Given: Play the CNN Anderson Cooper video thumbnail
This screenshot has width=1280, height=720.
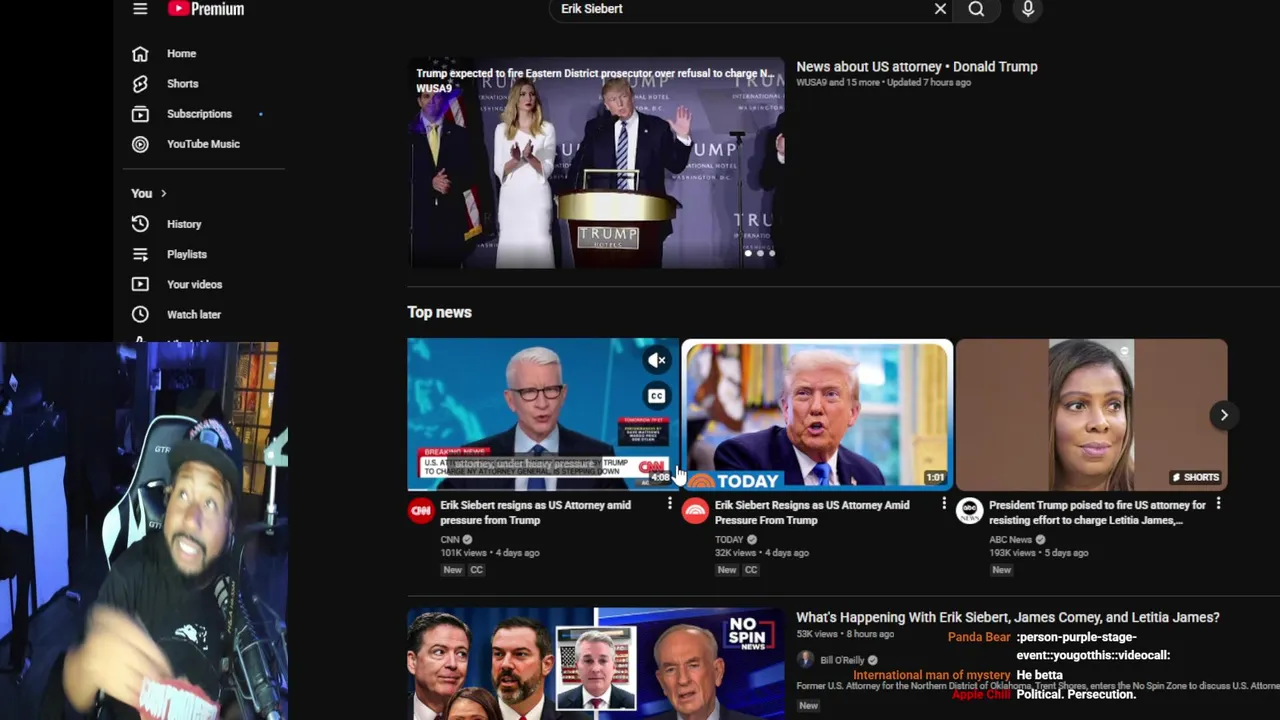Looking at the screenshot, I should coord(541,414).
